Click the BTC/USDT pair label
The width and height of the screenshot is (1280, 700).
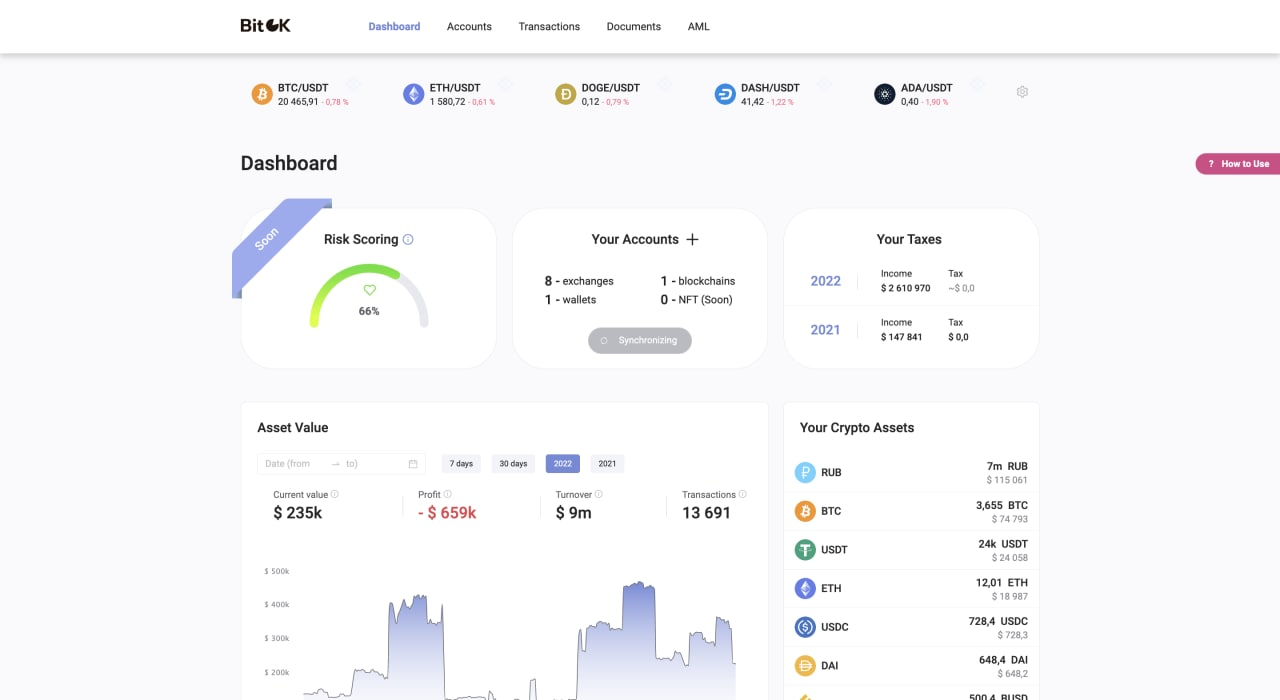click(303, 88)
